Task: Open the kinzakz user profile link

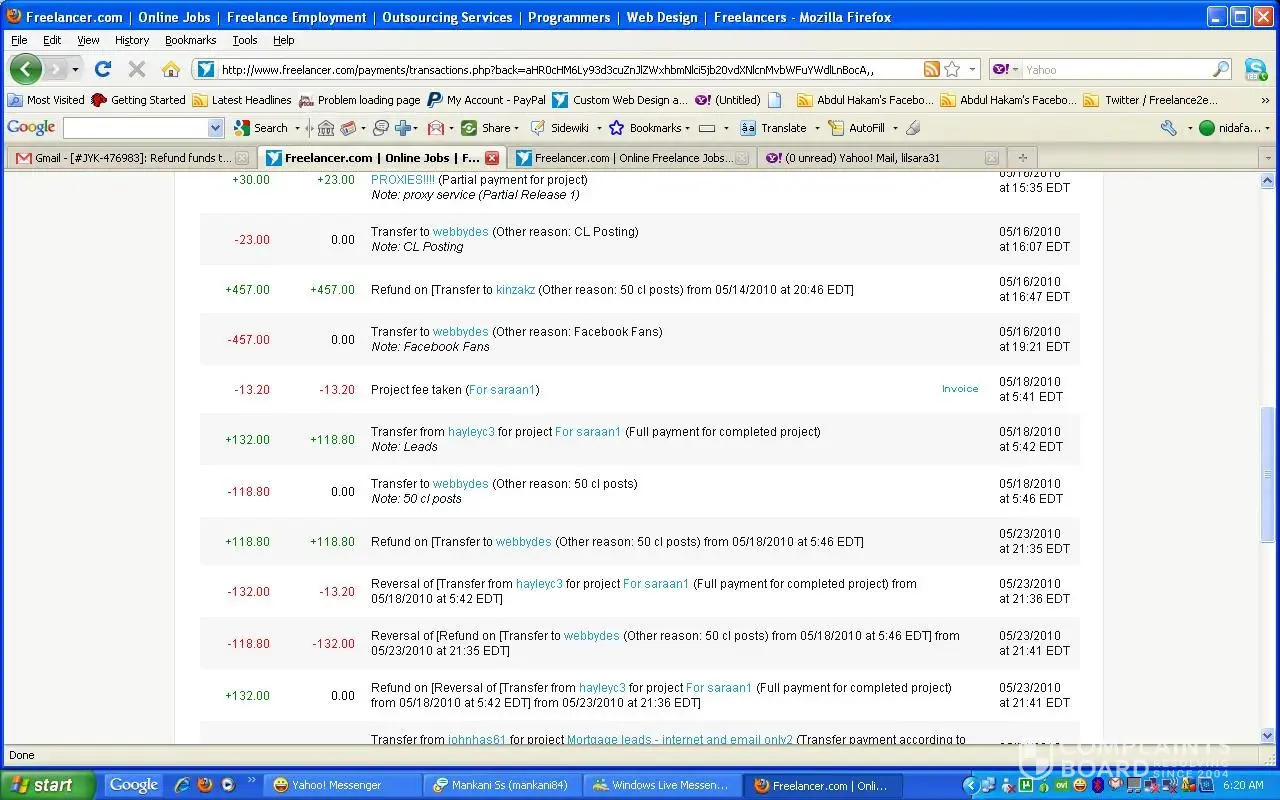Action: [515, 290]
